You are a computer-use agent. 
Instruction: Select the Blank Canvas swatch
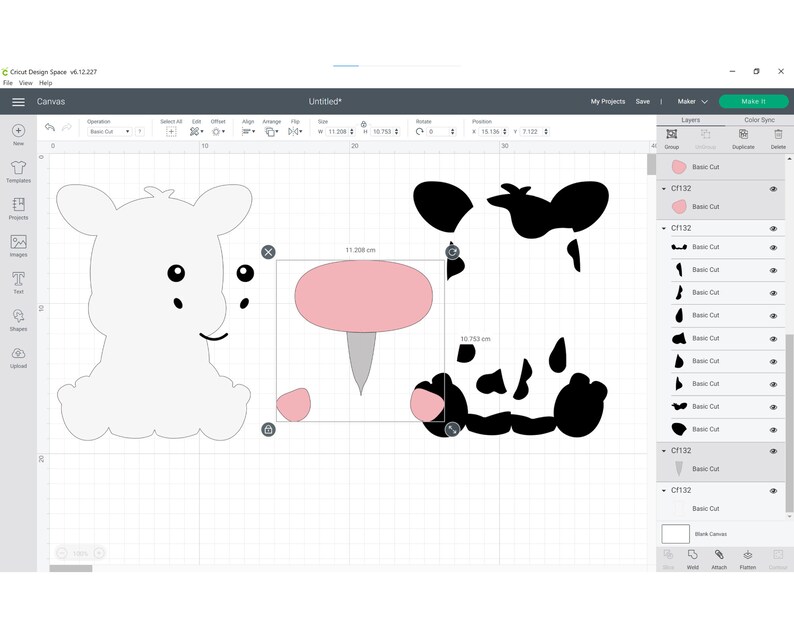pyautogui.click(x=676, y=534)
